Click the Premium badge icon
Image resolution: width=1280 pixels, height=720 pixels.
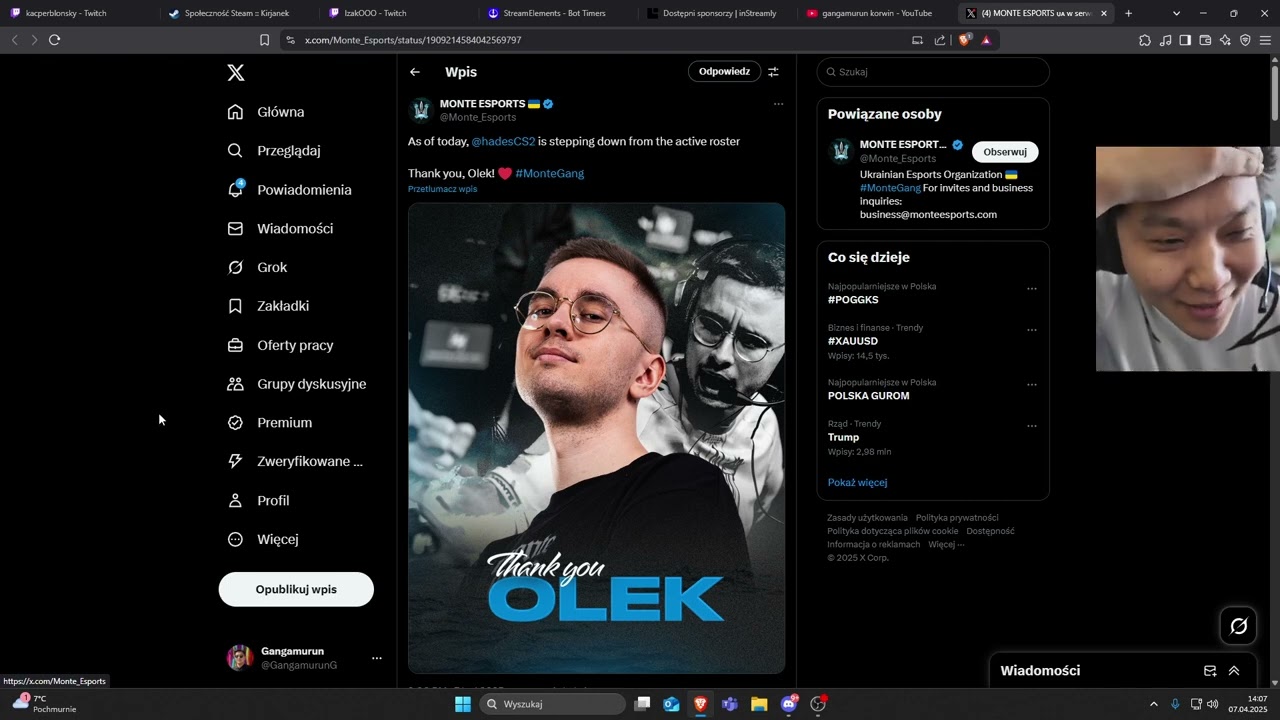pyautogui.click(x=235, y=423)
